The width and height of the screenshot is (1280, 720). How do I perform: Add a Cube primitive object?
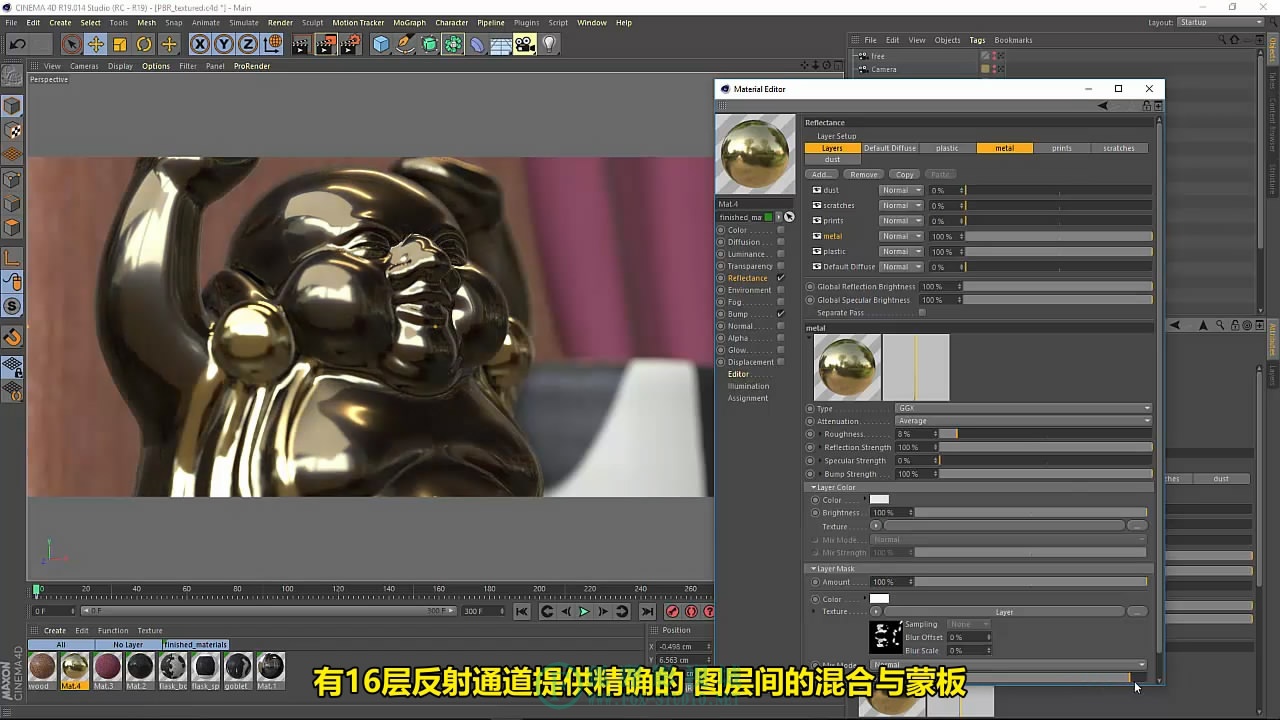381,44
